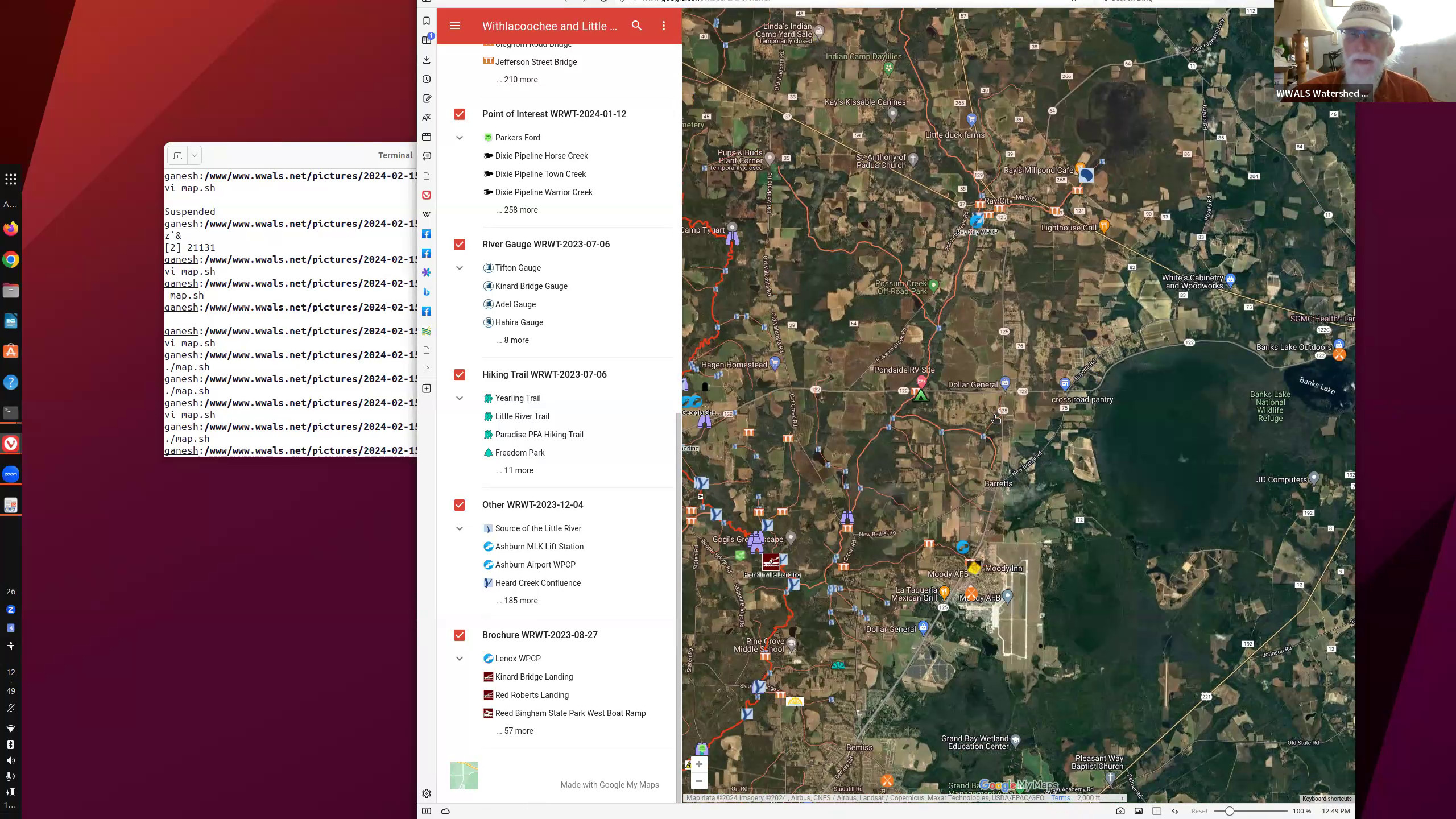Viewport: 1456px width, 819px height.
Task: Select Parkers Ford in the layer list
Action: (518, 138)
